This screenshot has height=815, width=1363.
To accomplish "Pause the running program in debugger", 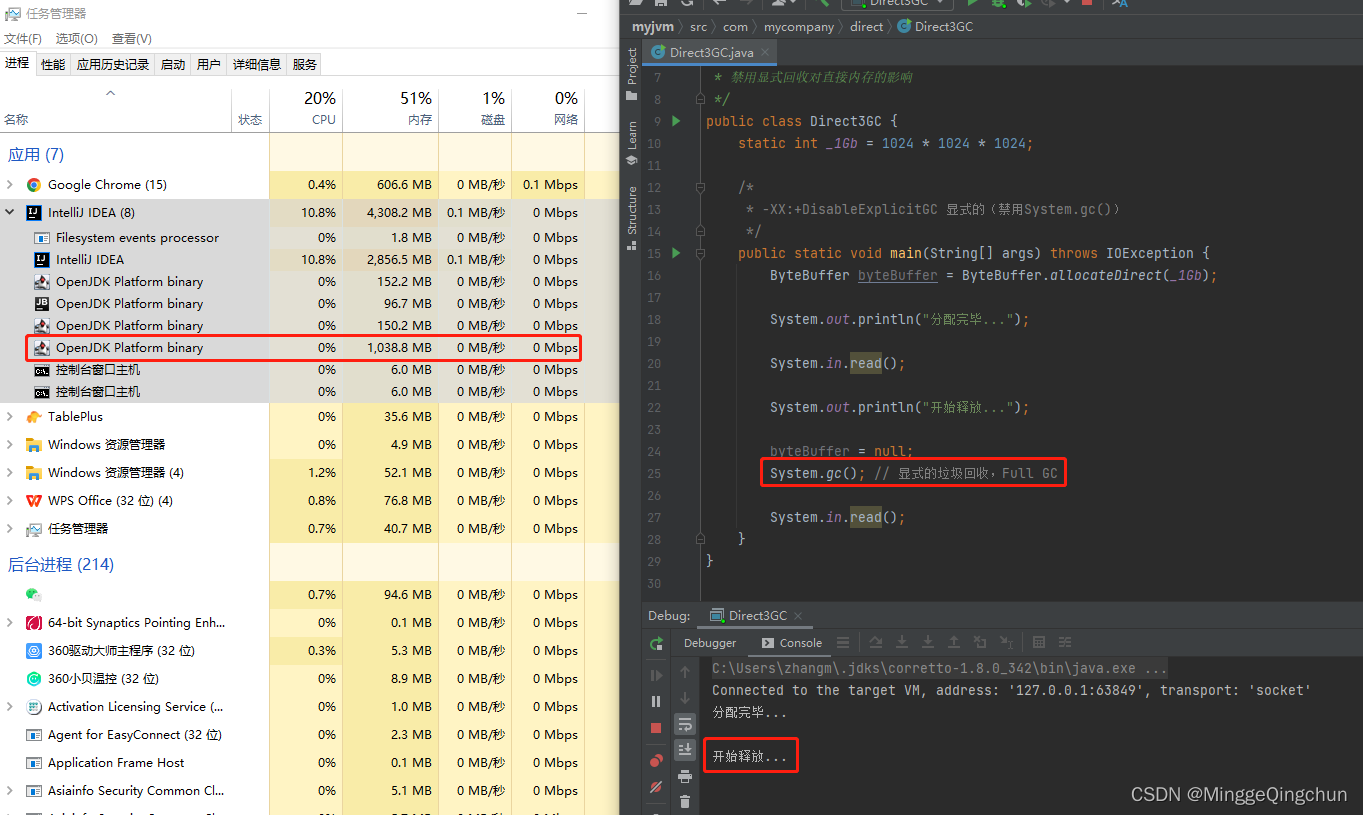I will pyautogui.click(x=656, y=702).
